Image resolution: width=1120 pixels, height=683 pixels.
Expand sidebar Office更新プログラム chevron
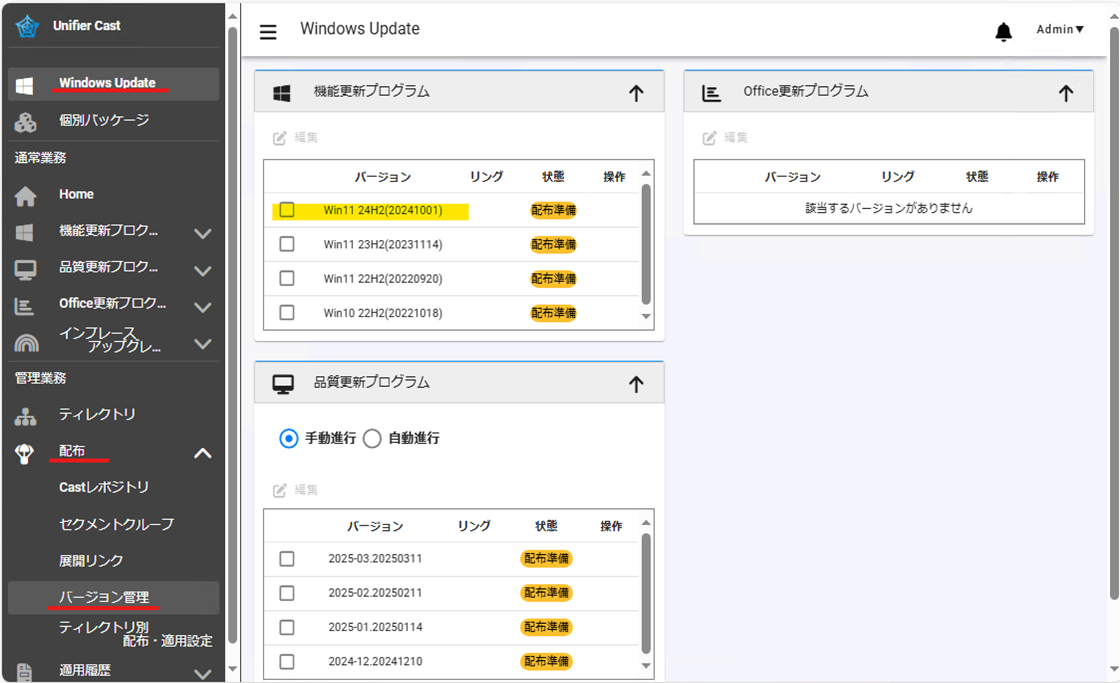(x=203, y=307)
